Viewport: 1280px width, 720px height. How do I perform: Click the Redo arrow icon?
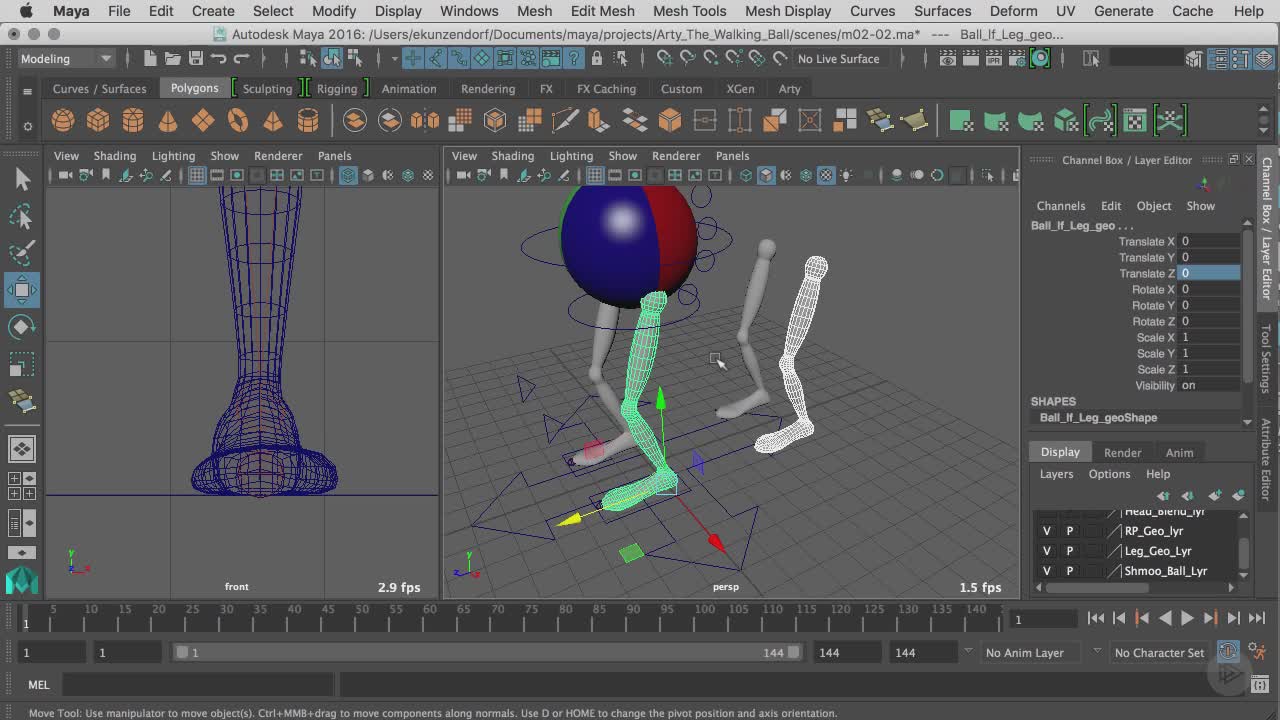point(240,58)
